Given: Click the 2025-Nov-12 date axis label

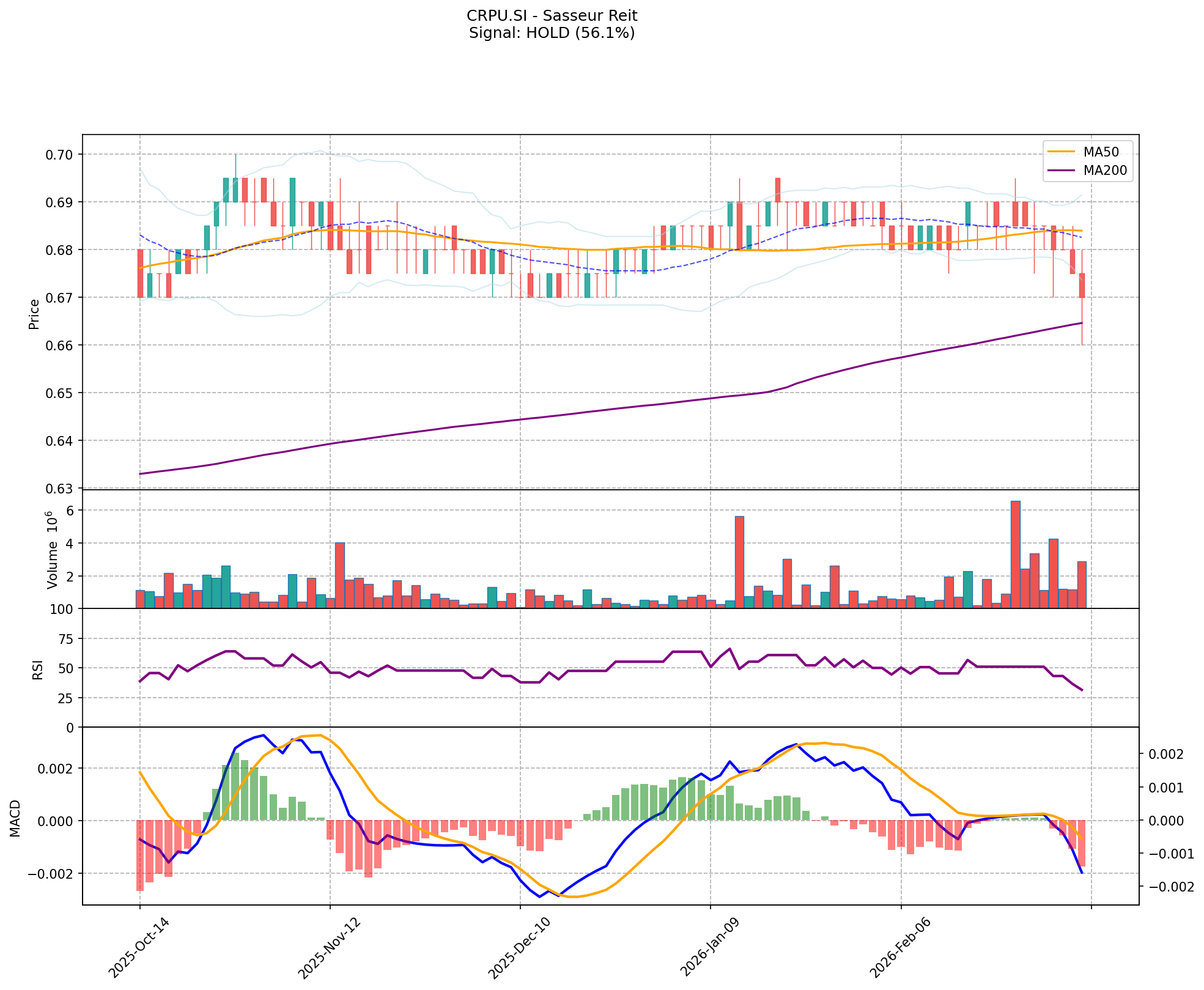Looking at the screenshot, I should 330,947.
